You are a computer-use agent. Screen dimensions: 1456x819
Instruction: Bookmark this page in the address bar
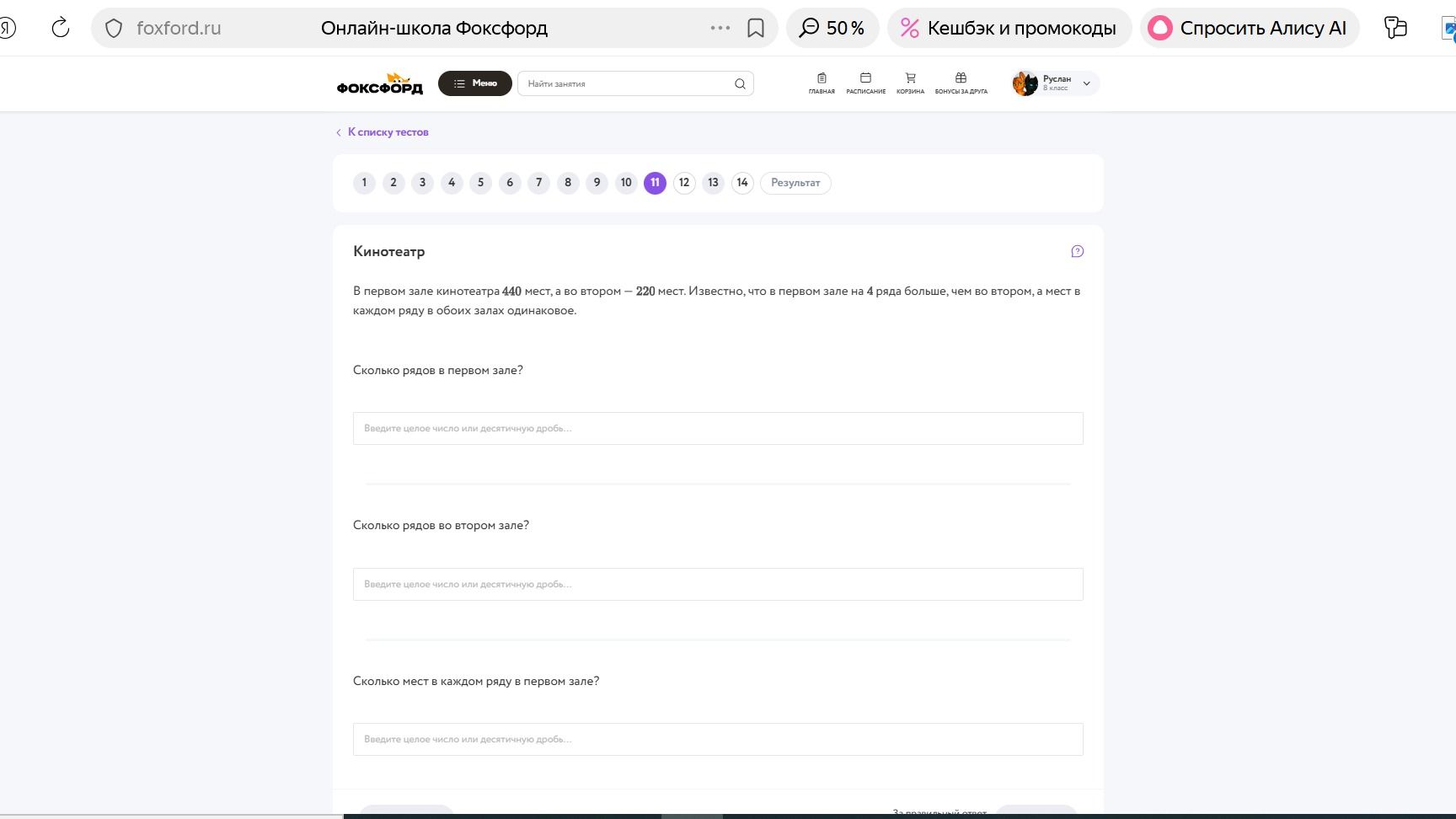[756, 29]
